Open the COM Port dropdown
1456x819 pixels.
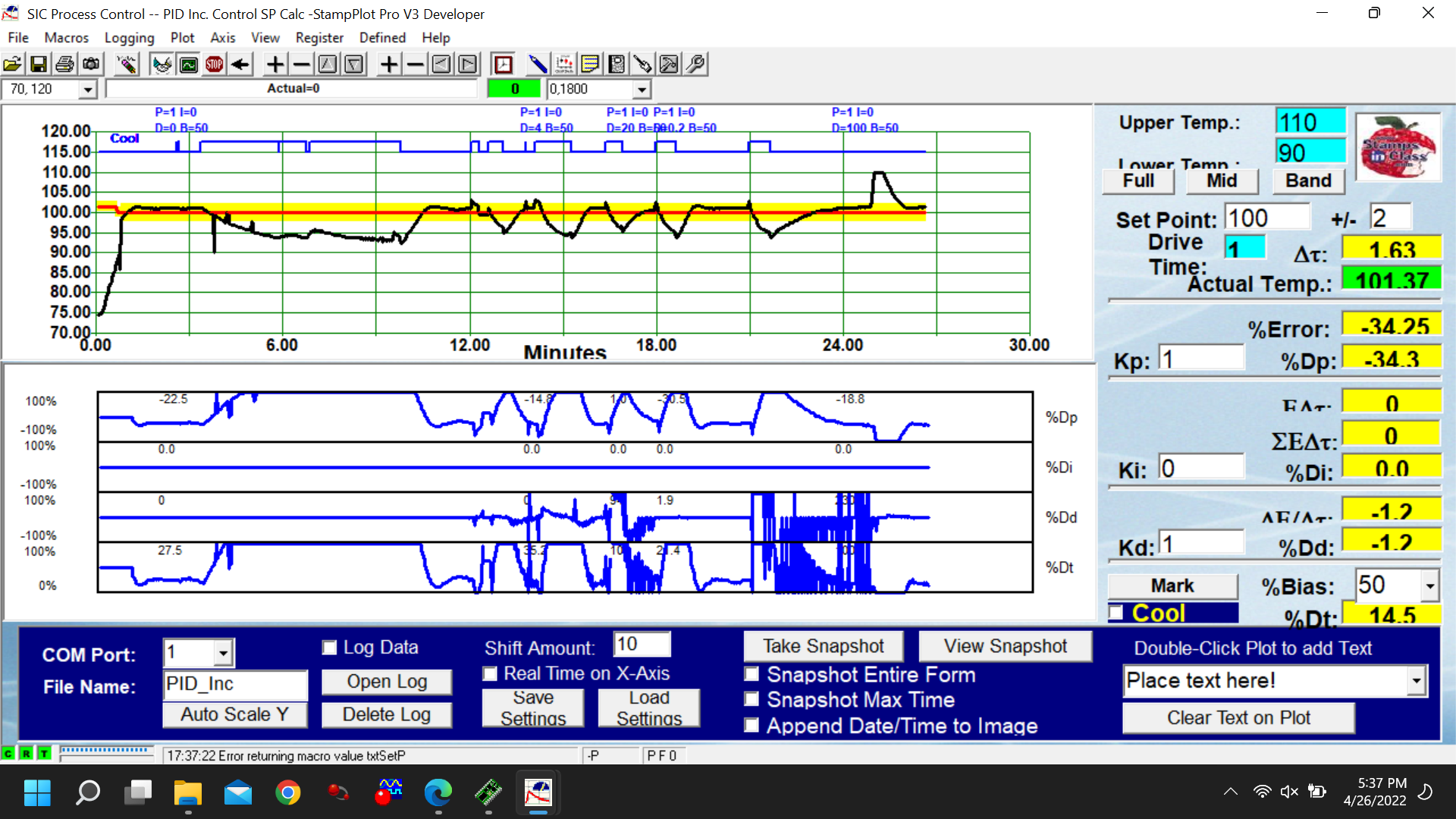point(223,653)
